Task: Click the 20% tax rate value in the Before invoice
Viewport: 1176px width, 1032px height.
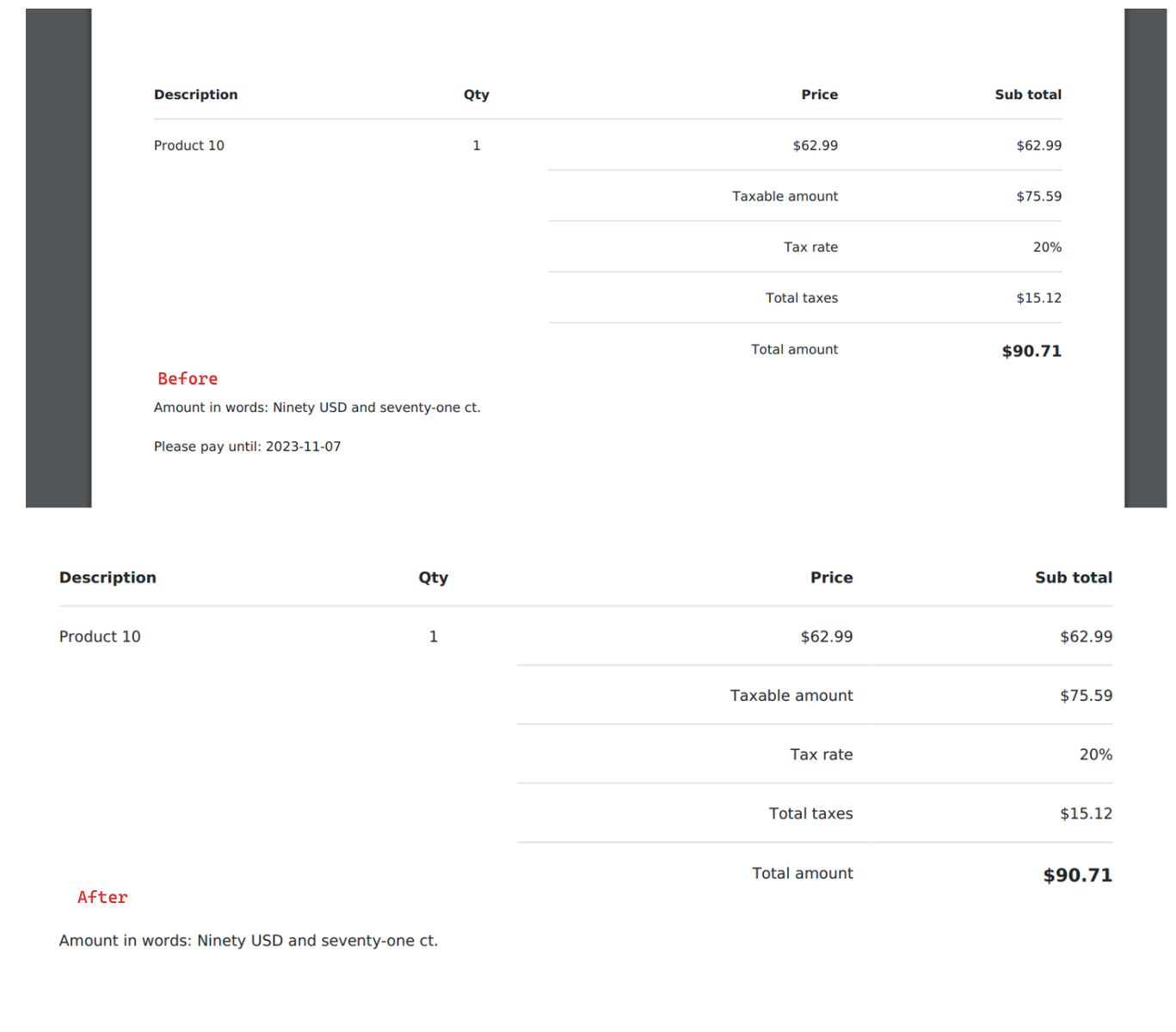Action: click(1047, 248)
